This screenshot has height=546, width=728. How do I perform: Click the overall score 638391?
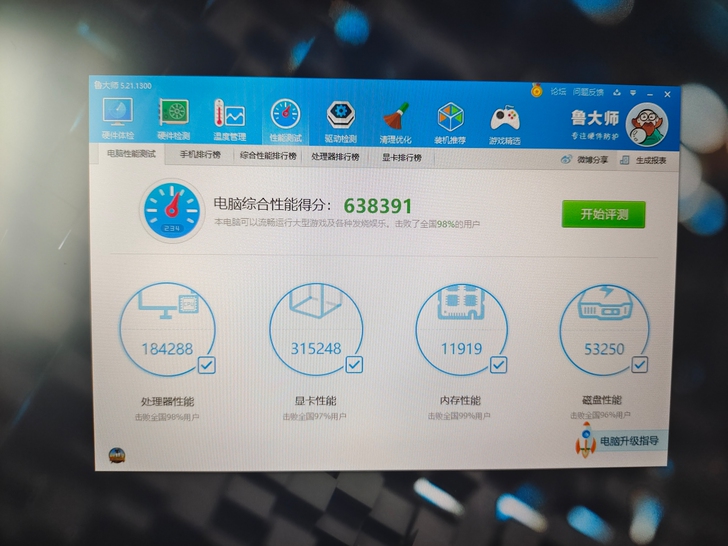[378, 206]
